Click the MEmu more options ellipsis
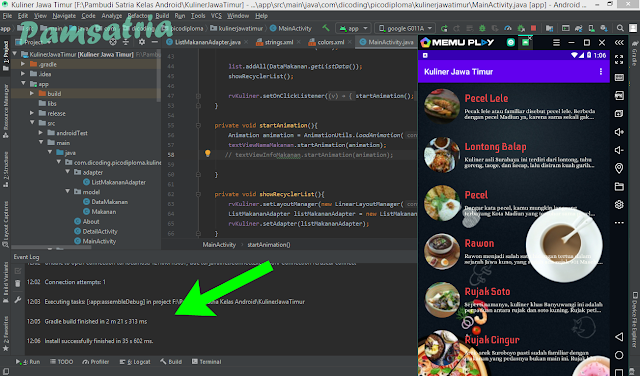Image resolution: width=640 pixels, height=376 pixels. pyautogui.click(x=619, y=222)
